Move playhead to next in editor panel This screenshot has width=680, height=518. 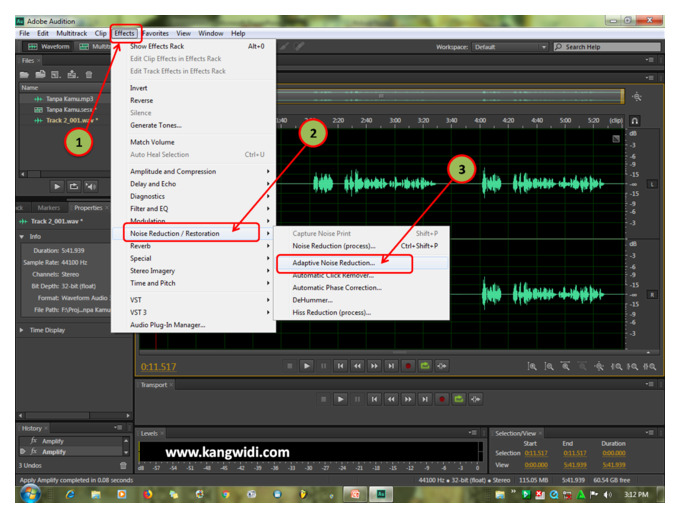click(x=391, y=366)
